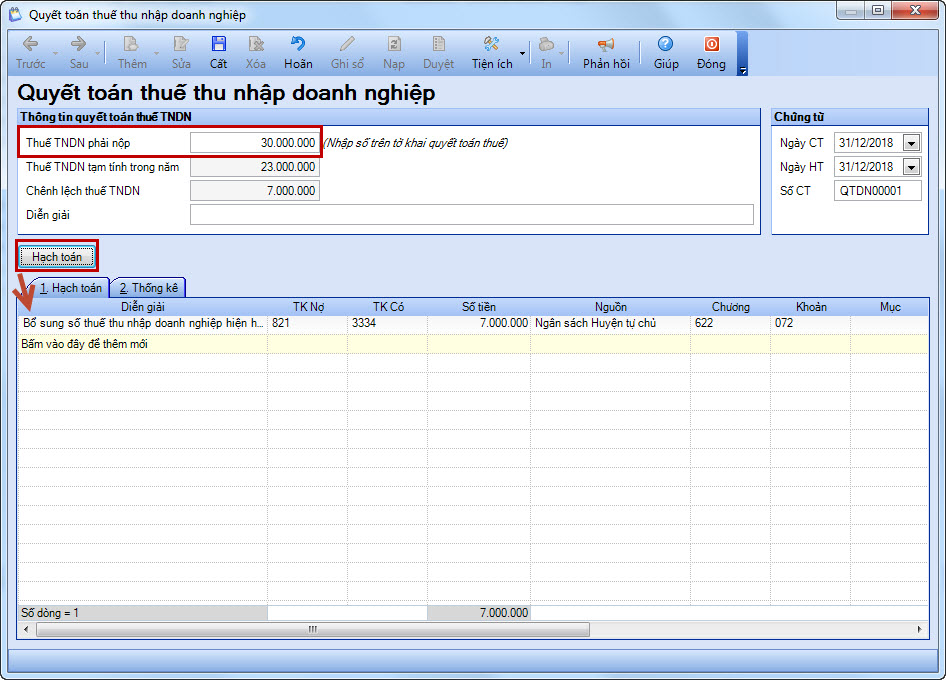Click the TK Có column header
The image size is (946, 680).
click(x=387, y=307)
